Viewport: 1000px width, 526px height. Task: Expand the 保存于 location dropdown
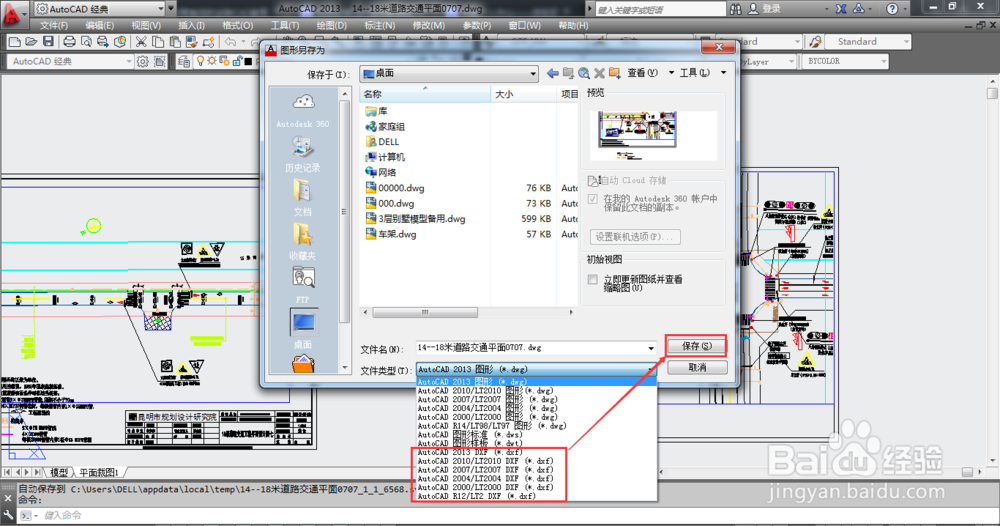533,74
